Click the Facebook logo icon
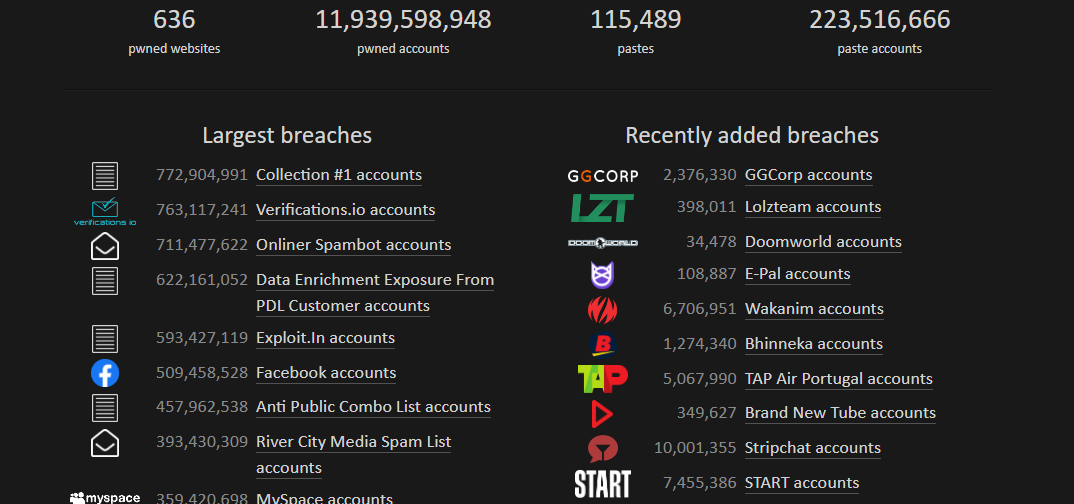 point(105,373)
